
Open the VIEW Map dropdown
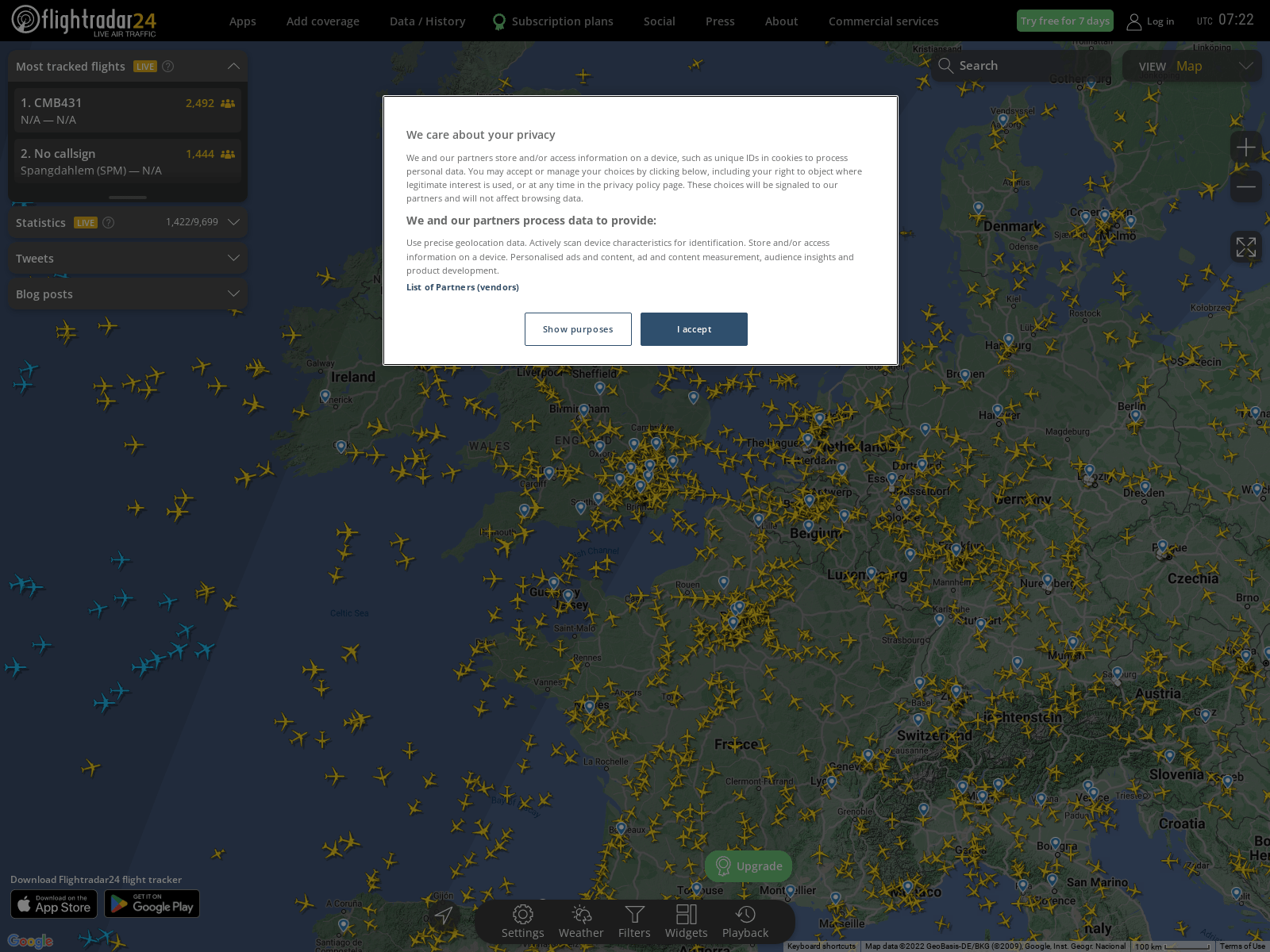pos(1191,66)
